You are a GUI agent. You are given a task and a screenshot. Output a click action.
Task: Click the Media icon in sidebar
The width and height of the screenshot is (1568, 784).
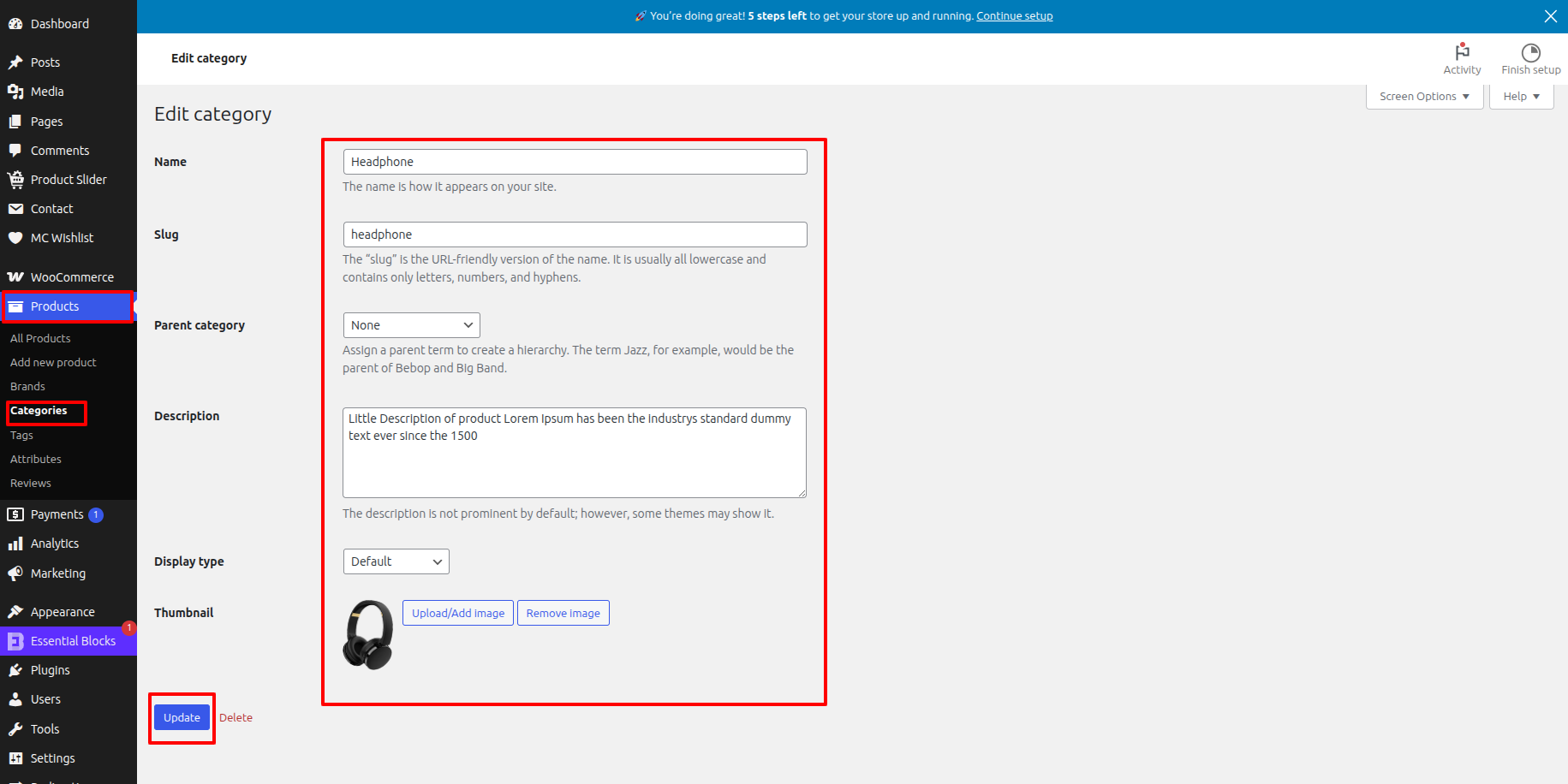coord(15,92)
